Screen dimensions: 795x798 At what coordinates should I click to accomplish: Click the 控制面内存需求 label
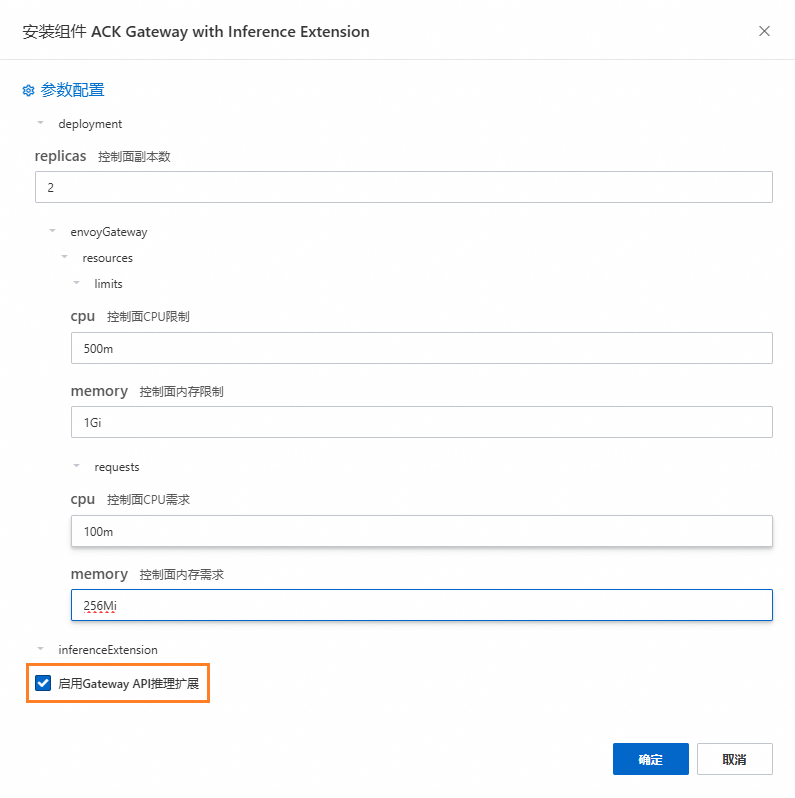(x=181, y=575)
